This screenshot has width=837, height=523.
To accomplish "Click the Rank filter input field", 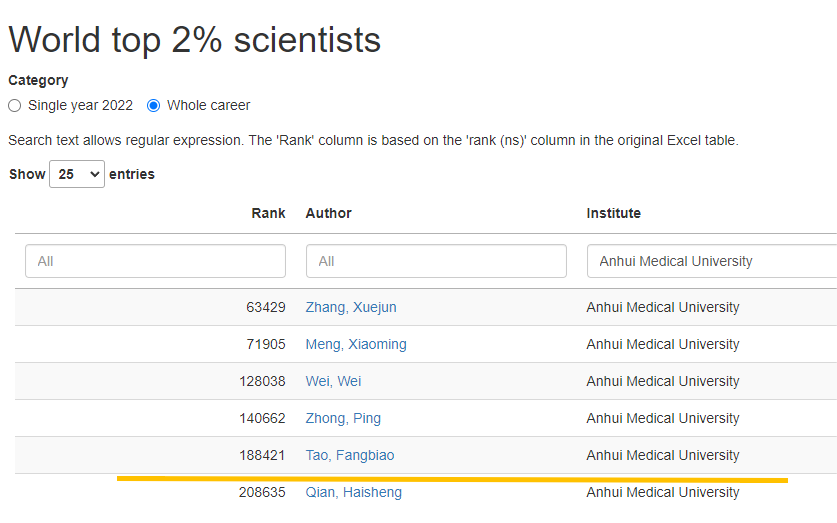I will 155,261.
